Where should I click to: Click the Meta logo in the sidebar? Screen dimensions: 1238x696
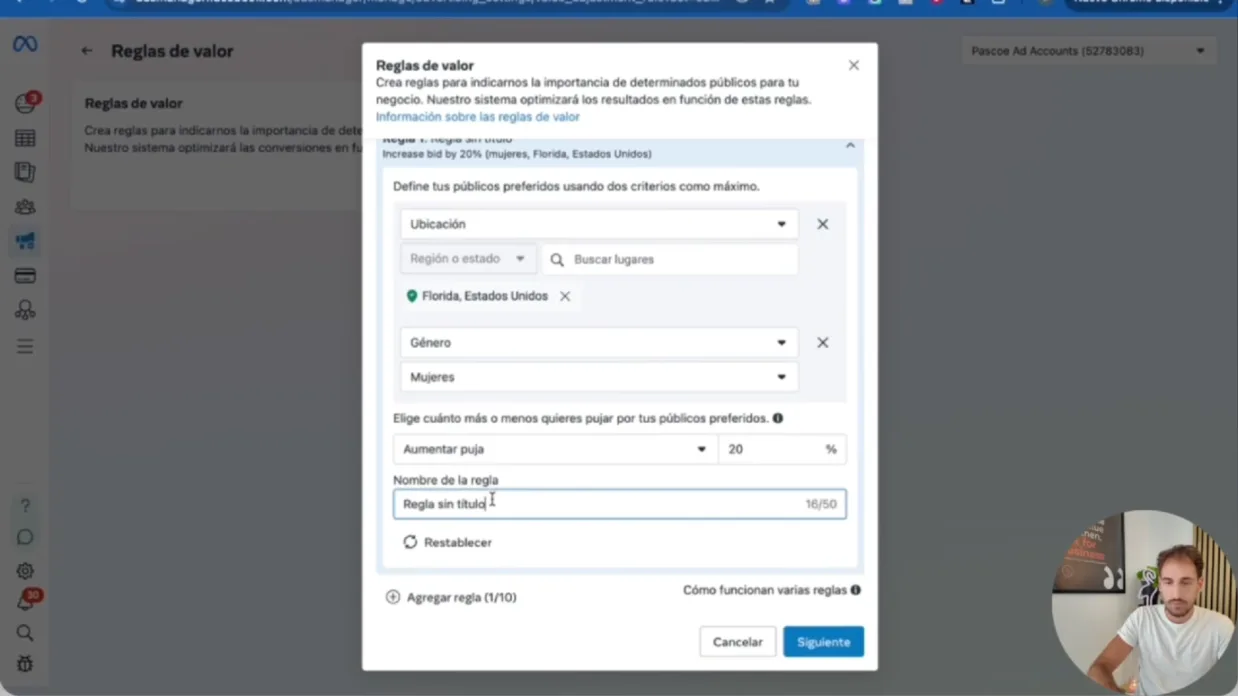pyautogui.click(x=25, y=45)
